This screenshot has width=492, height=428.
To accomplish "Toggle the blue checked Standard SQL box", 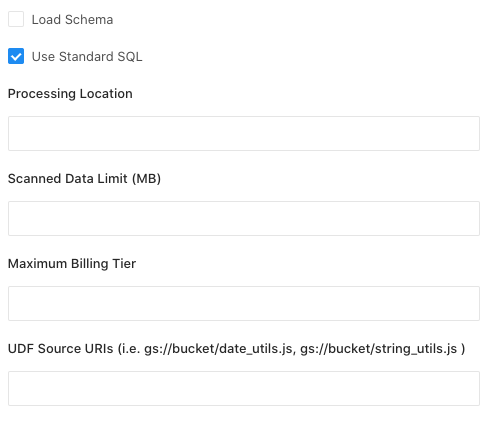I will pyautogui.click(x=16, y=56).
